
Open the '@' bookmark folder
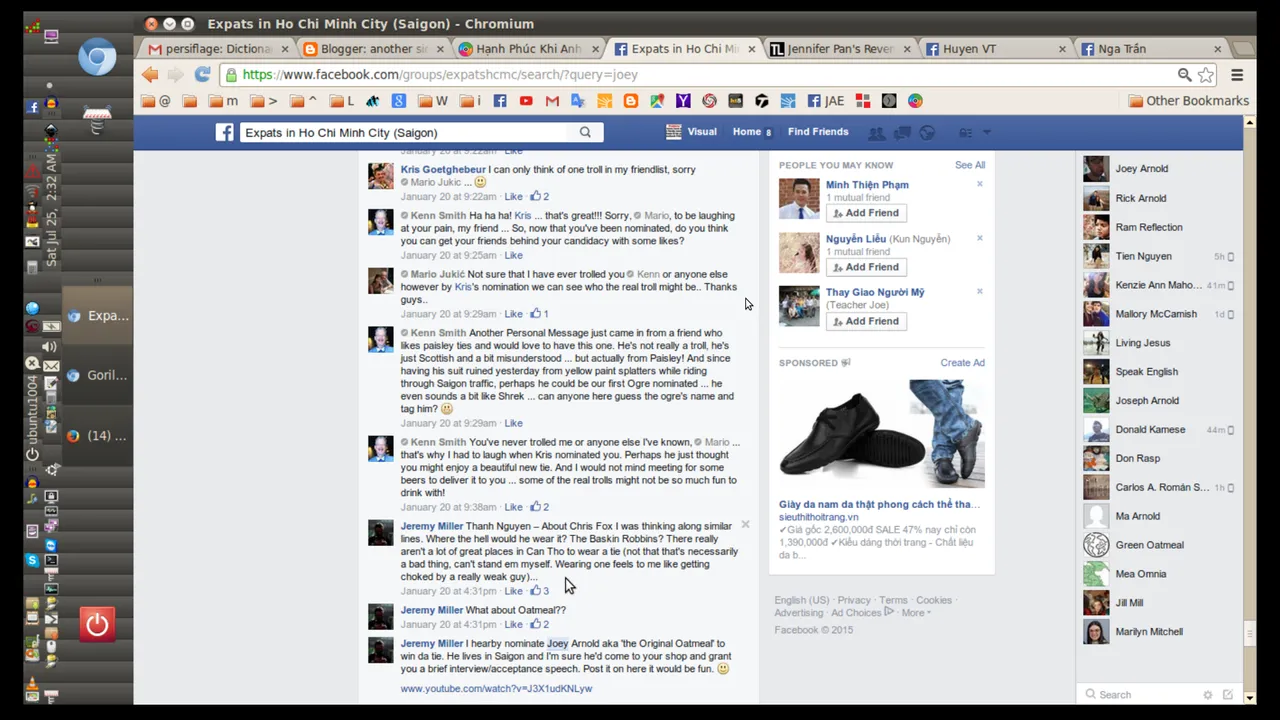pyautogui.click(x=156, y=101)
